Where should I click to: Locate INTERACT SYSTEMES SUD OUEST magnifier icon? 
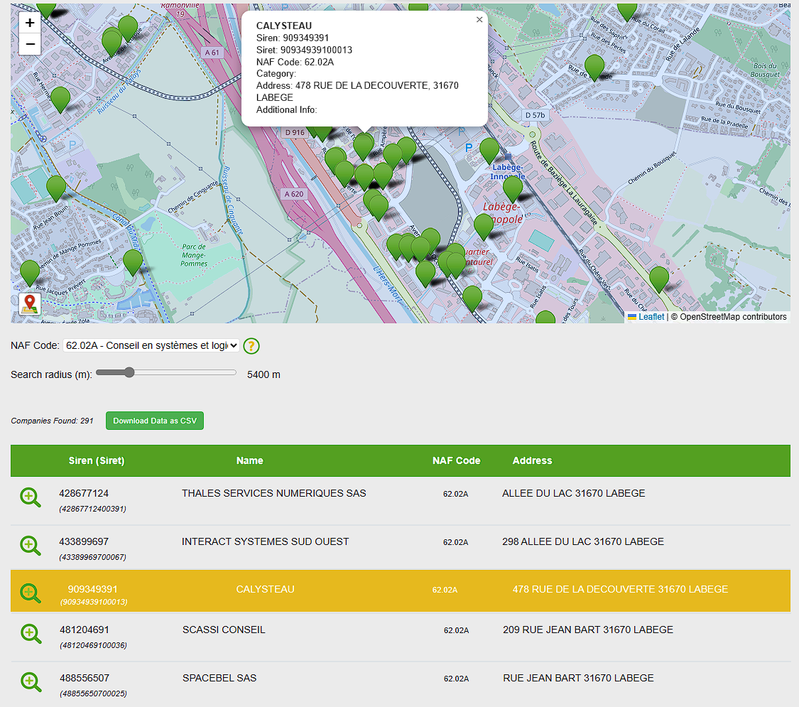pos(30,546)
